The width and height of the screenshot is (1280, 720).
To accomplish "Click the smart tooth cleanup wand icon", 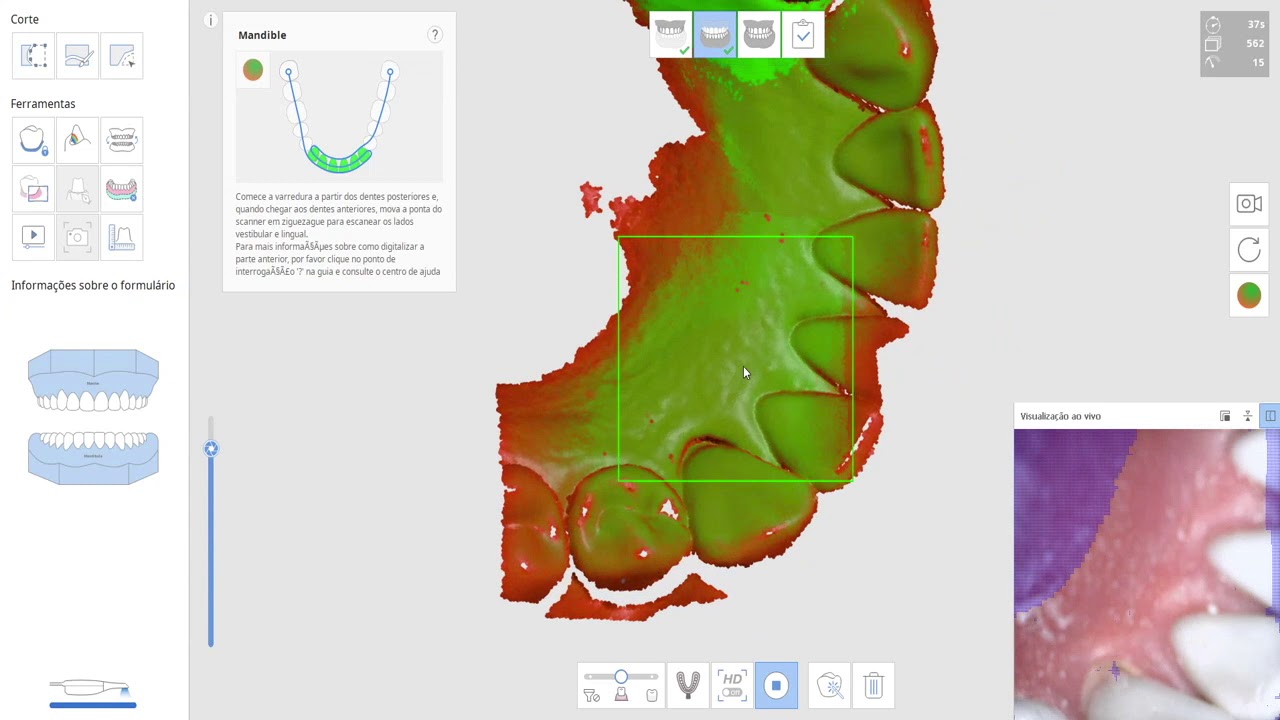I will [830, 685].
